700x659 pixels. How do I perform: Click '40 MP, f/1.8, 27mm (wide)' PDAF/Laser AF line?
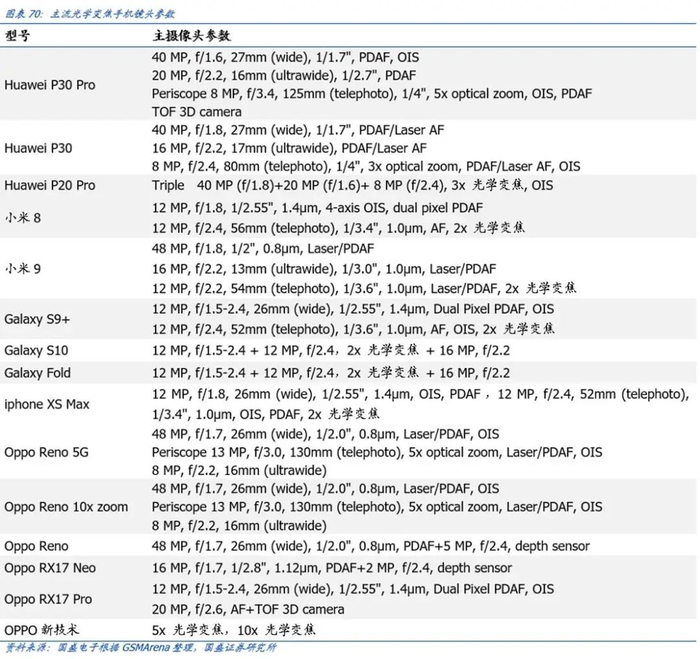tap(298, 130)
